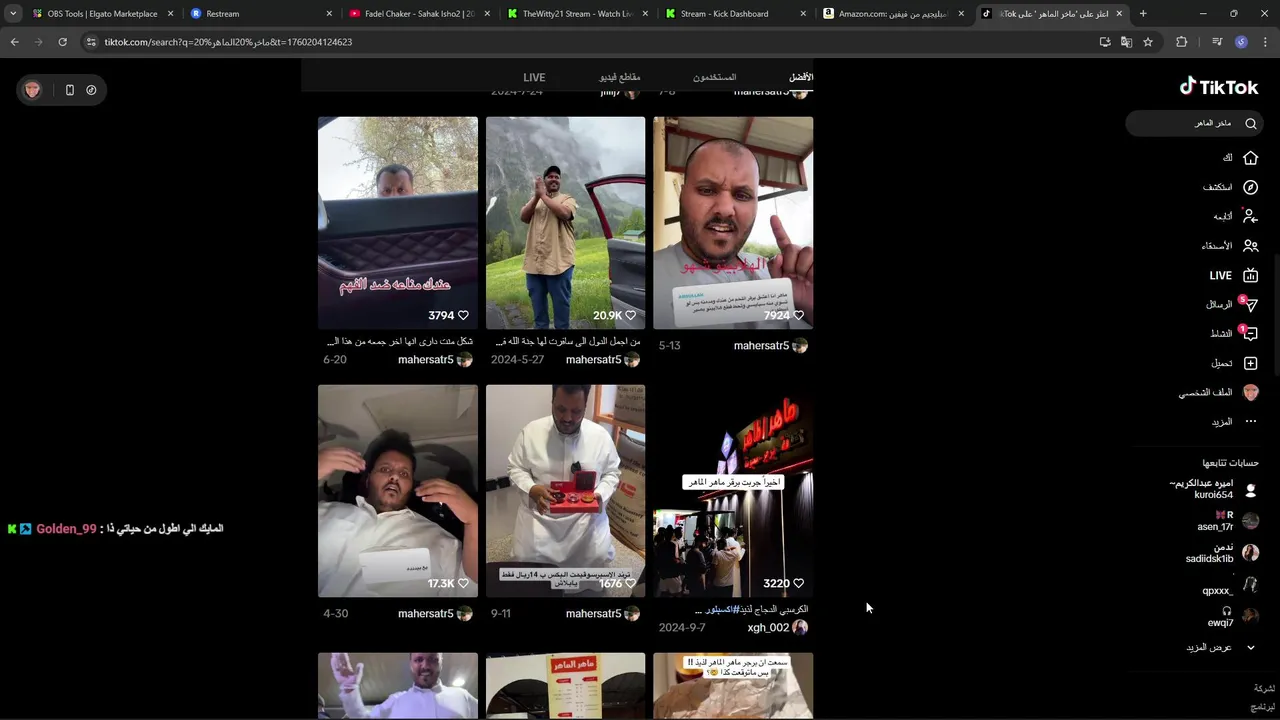Click the phone icon in the top-left overlay

pos(69,90)
